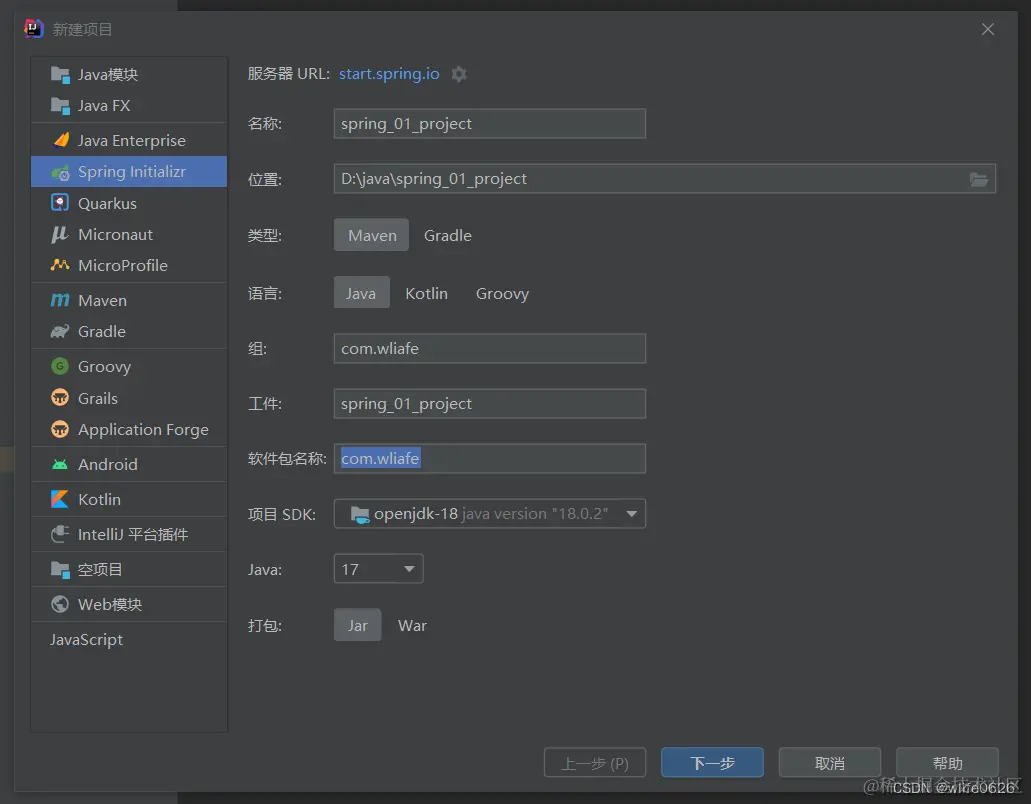This screenshot has width=1031, height=804.
Task: Focus the 组 group field
Action: pos(490,348)
